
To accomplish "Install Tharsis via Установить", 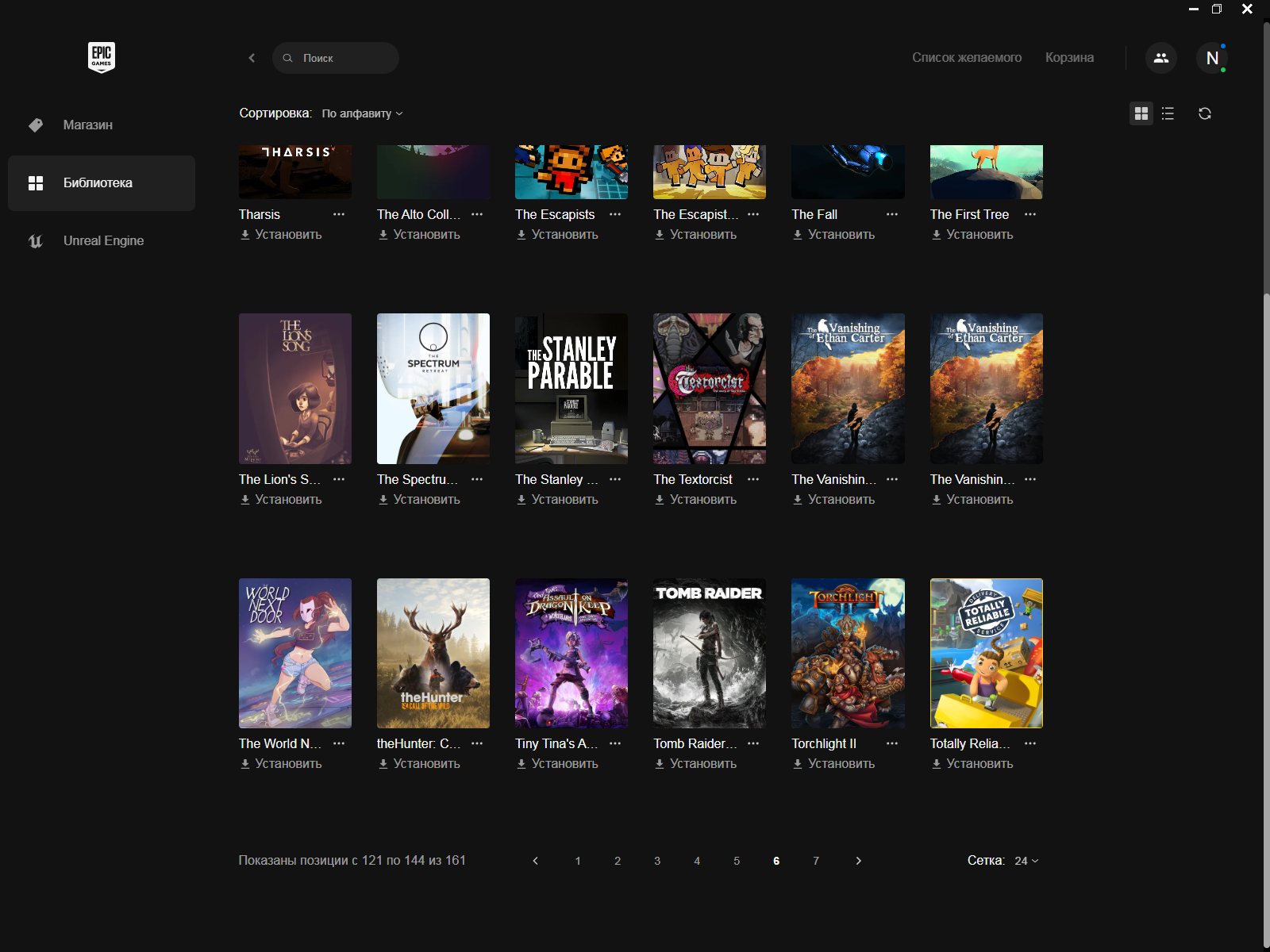I will click(281, 235).
